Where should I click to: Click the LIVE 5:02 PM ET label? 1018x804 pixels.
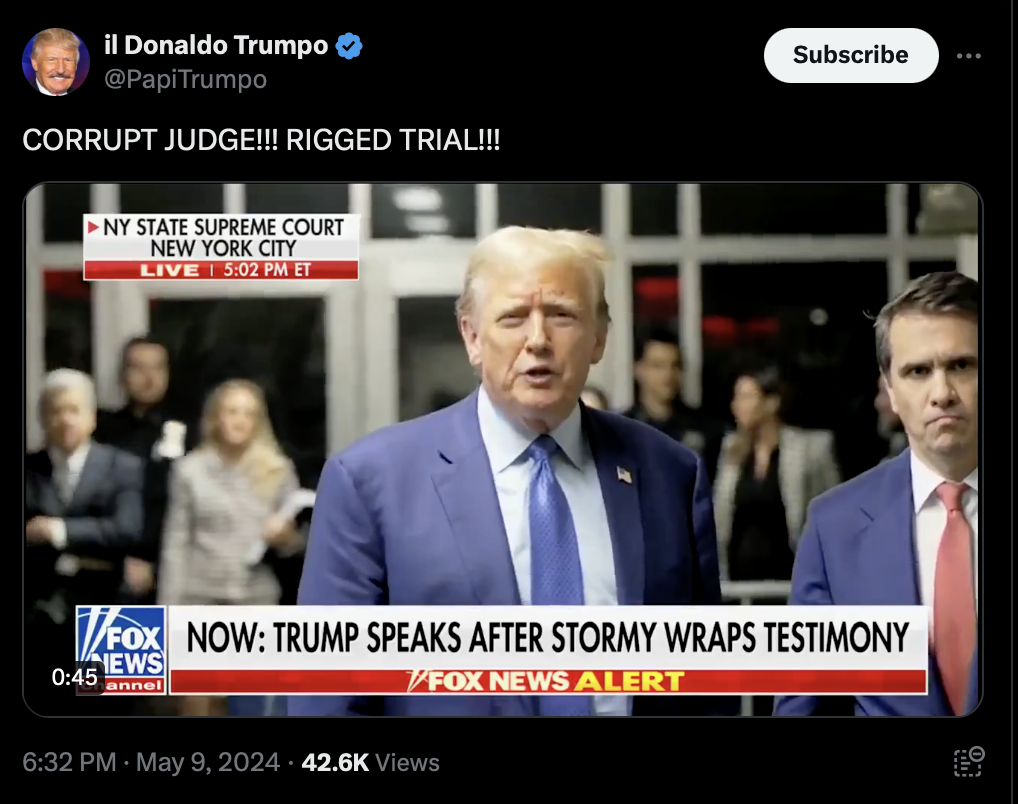point(222,270)
